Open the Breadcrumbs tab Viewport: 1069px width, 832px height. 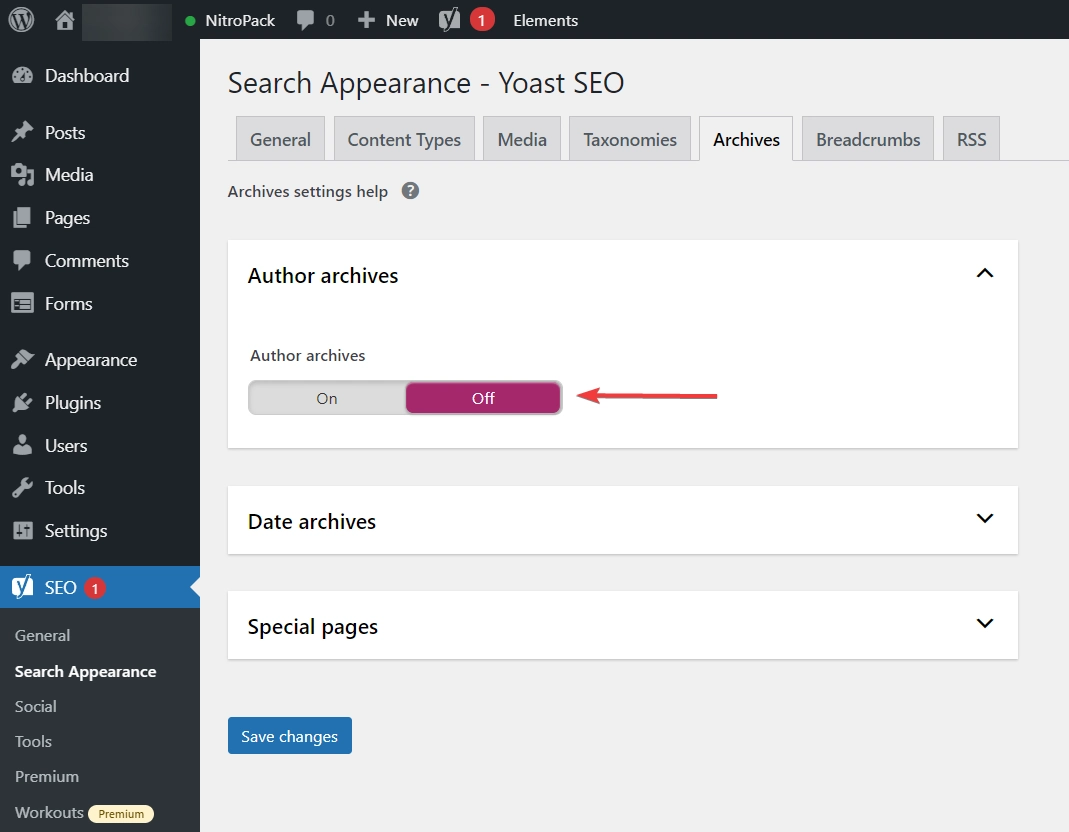click(x=868, y=139)
